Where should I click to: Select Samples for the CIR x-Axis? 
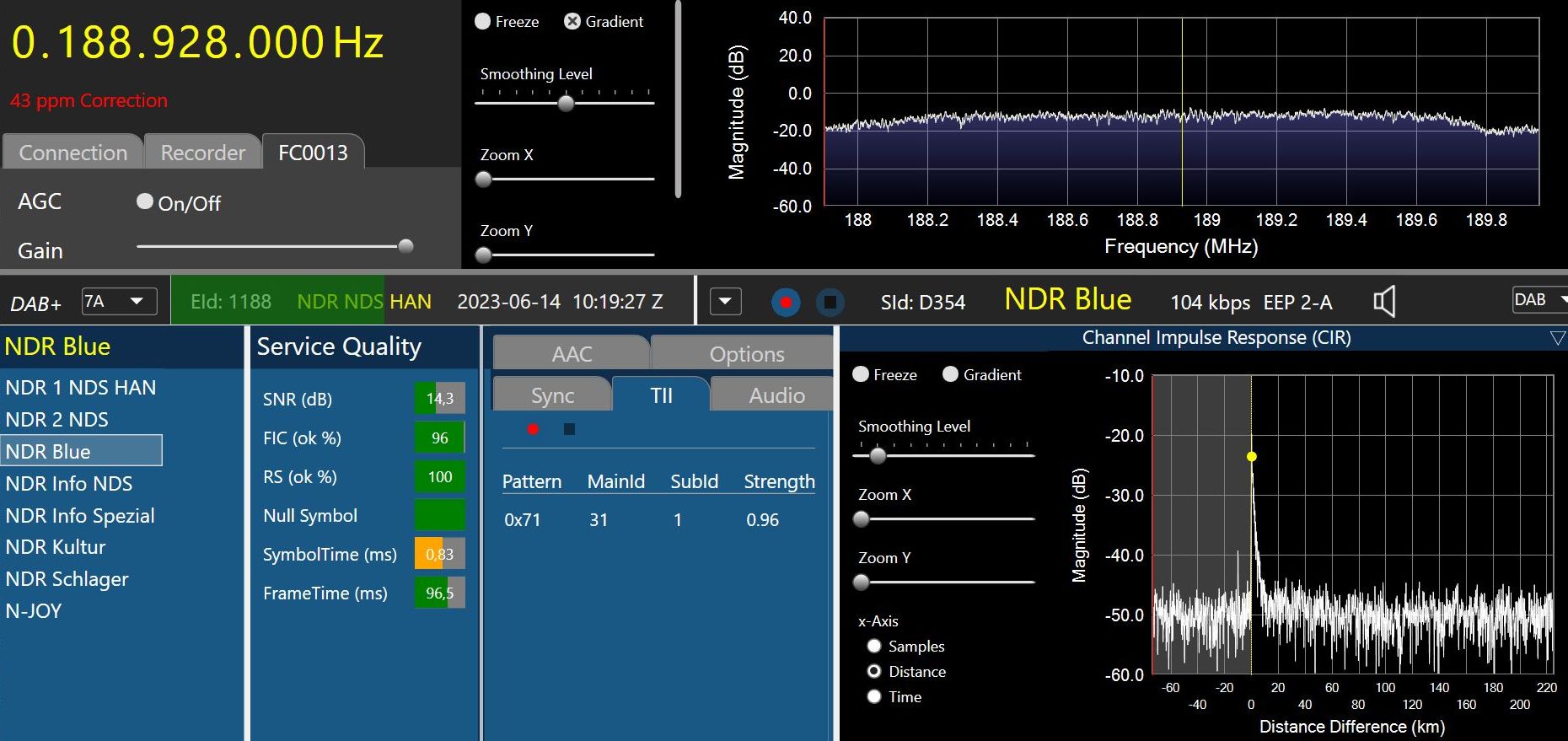(874, 646)
